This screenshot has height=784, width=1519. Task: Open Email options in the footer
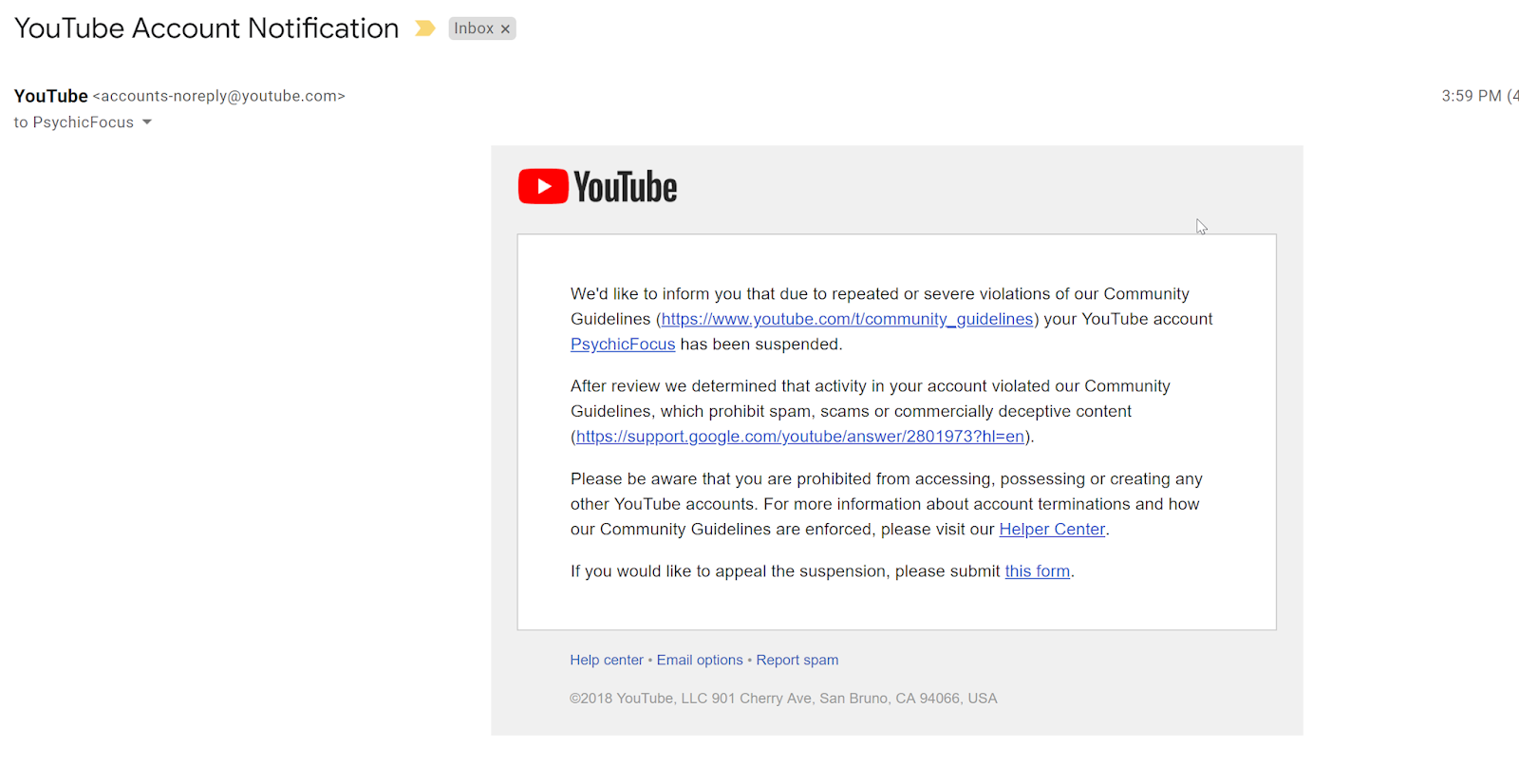[x=700, y=660]
